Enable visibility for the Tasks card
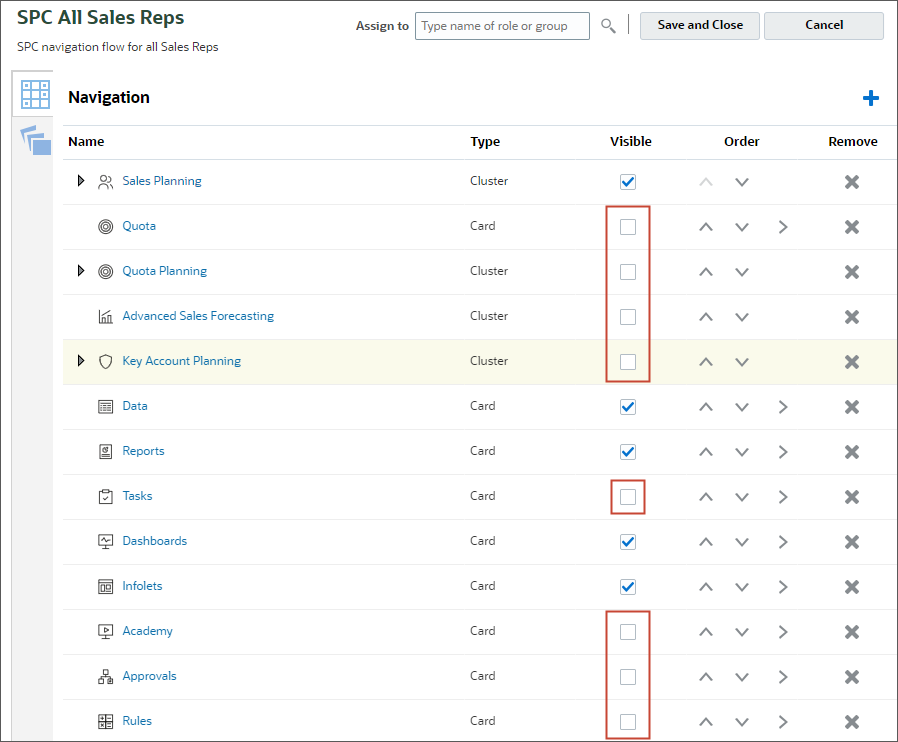 pyautogui.click(x=628, y=496)
